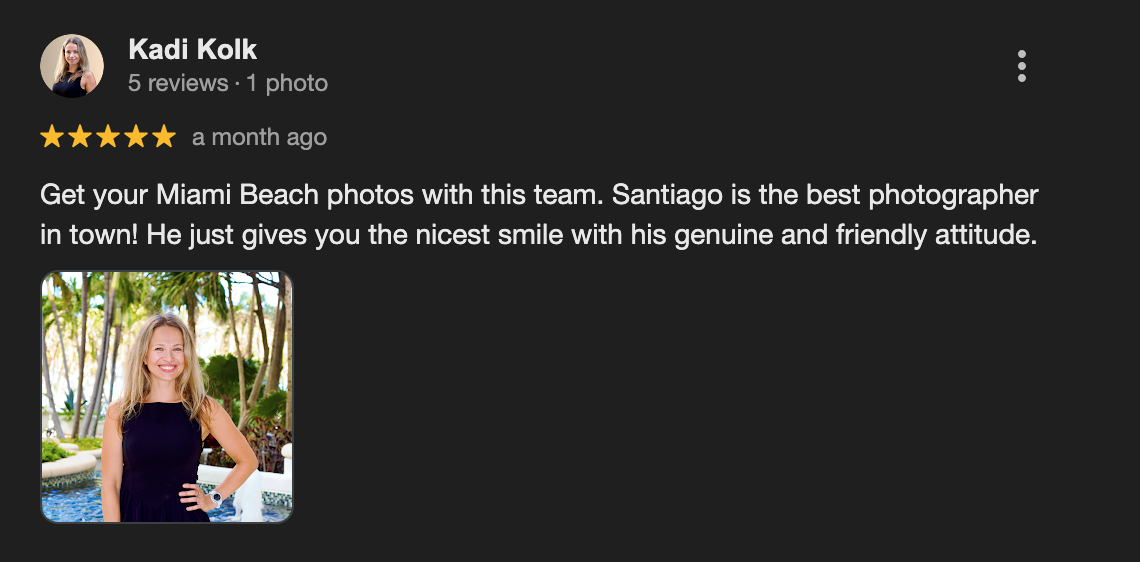Click the "a month ago" timestamp

259,137
